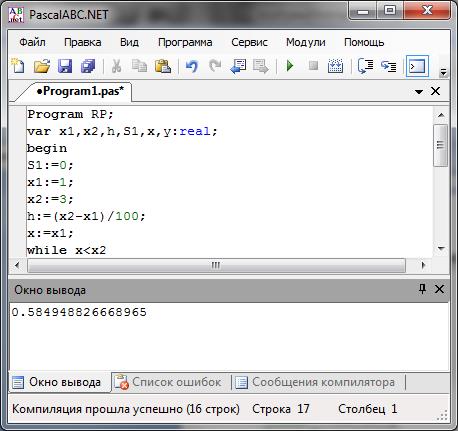Create a new file with New icon
This screenshot has height=431, width=458.
(18, 66)
